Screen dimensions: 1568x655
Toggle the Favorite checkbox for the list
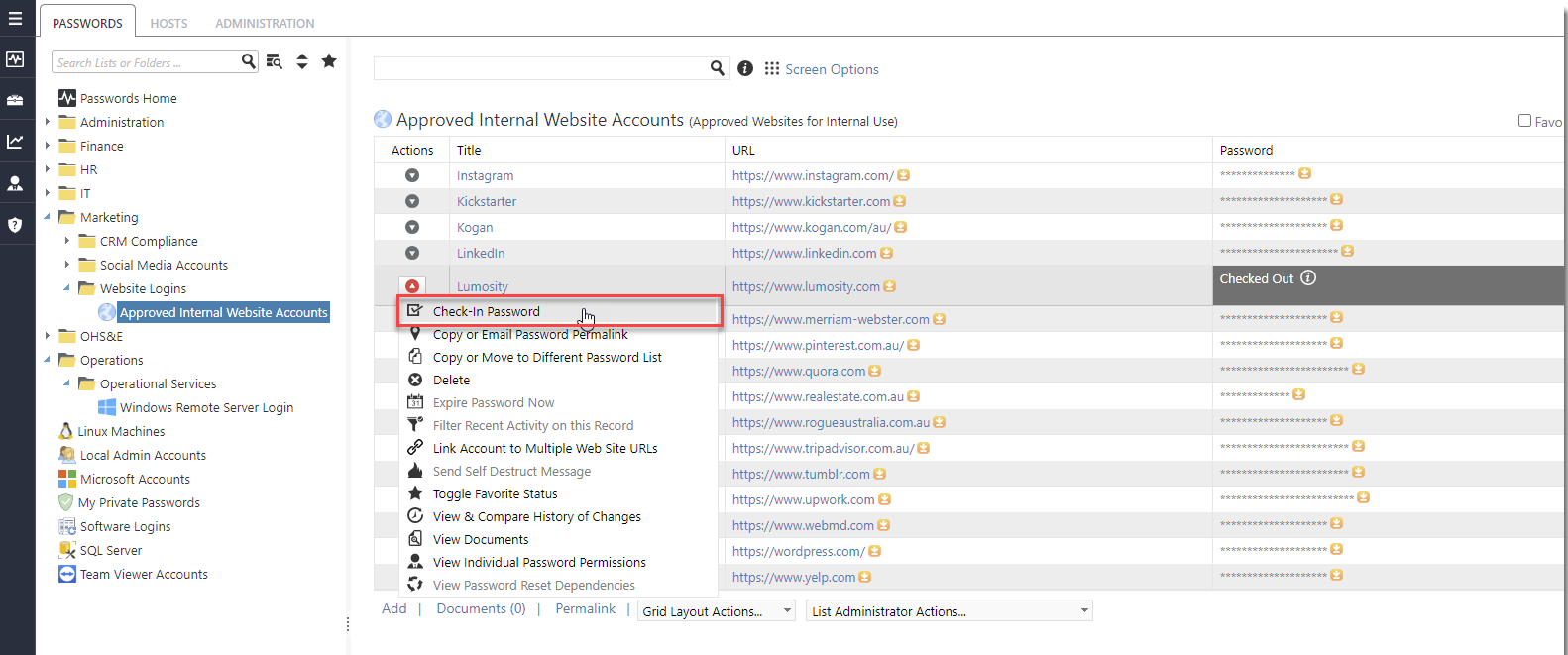tap(1524, 121)
